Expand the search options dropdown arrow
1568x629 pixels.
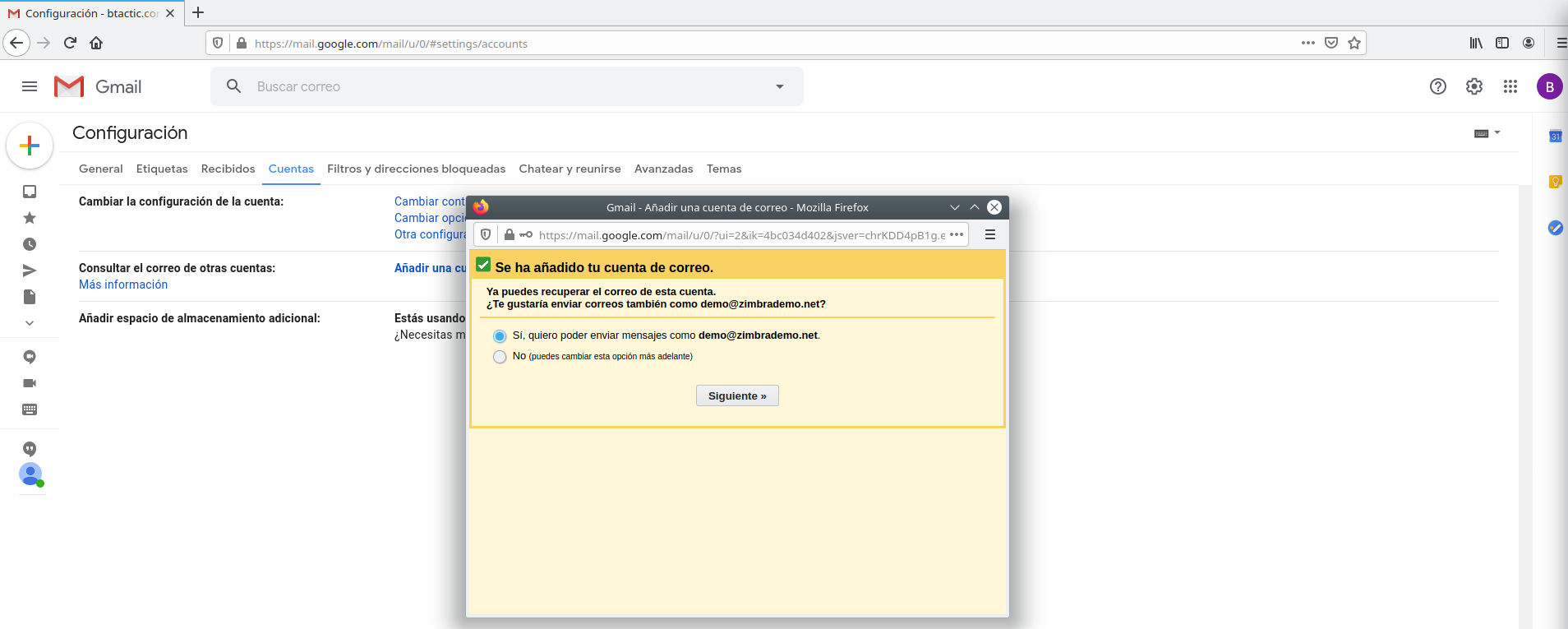[x=780, y=86]
